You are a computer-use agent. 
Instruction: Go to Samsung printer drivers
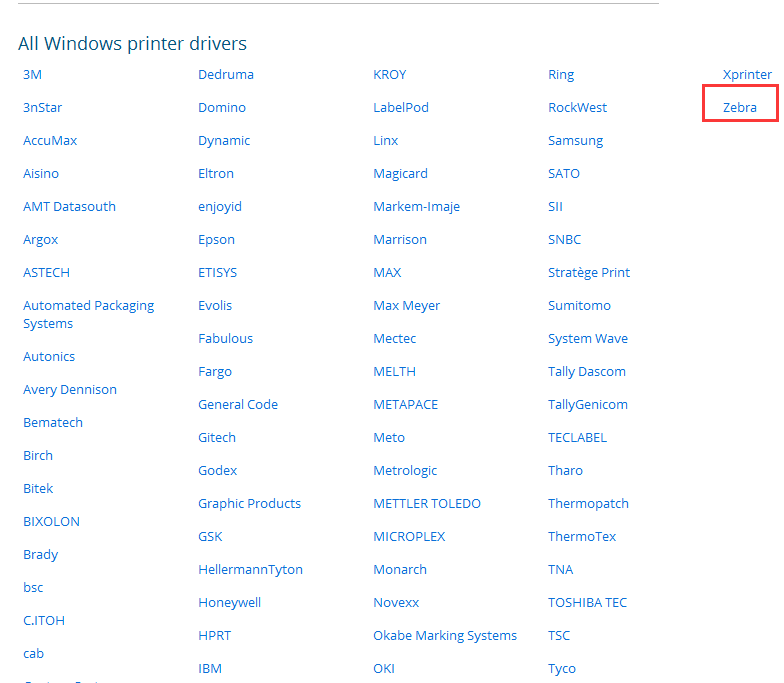tap(575, 140)
